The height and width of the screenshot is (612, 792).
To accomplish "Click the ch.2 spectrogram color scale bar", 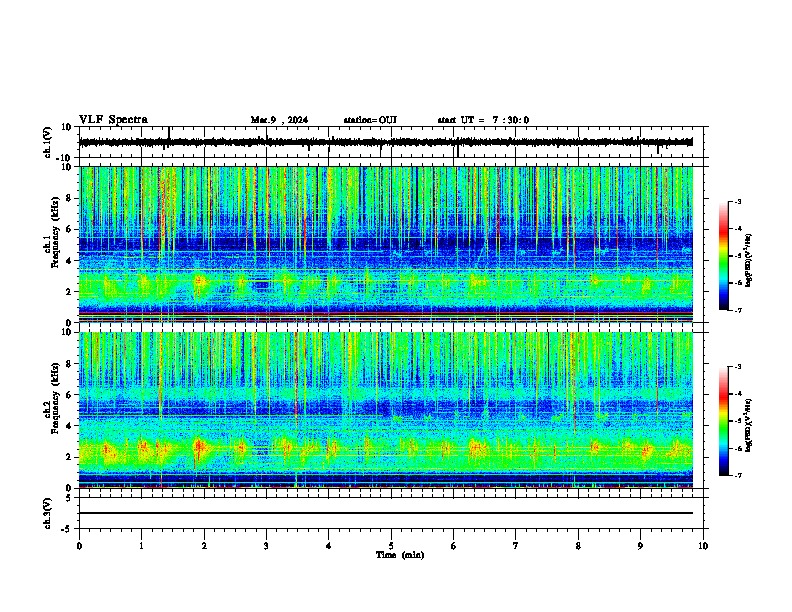I will coord(724,421).
